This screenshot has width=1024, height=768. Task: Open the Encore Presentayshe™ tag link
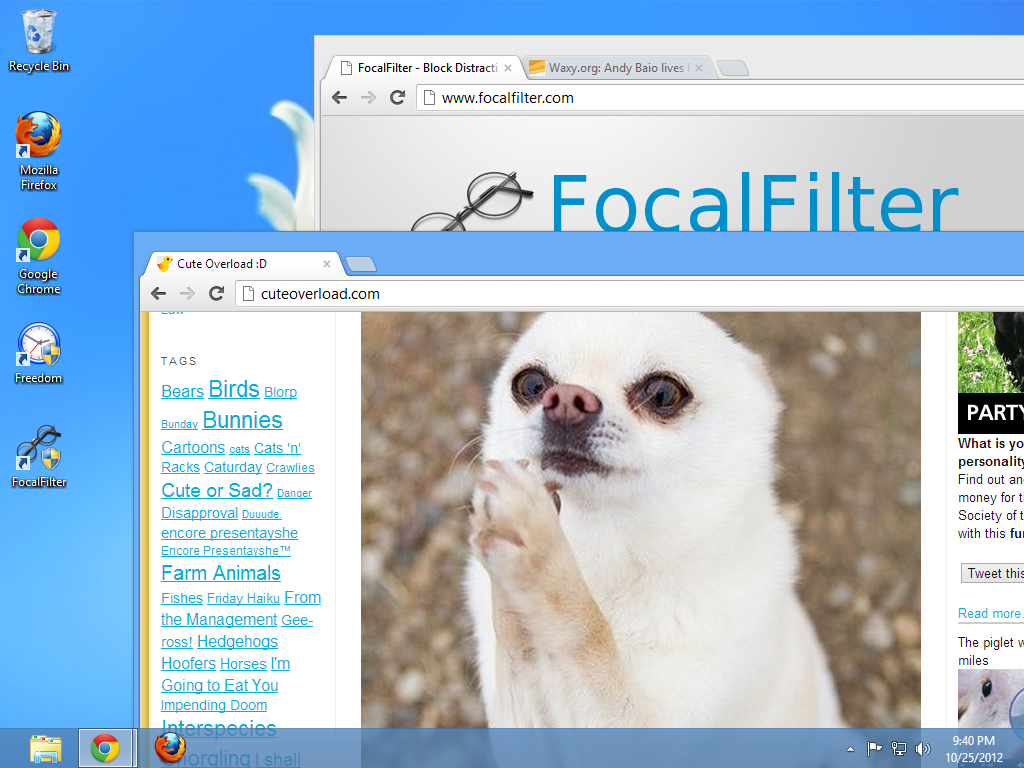[x=225, y=551]
